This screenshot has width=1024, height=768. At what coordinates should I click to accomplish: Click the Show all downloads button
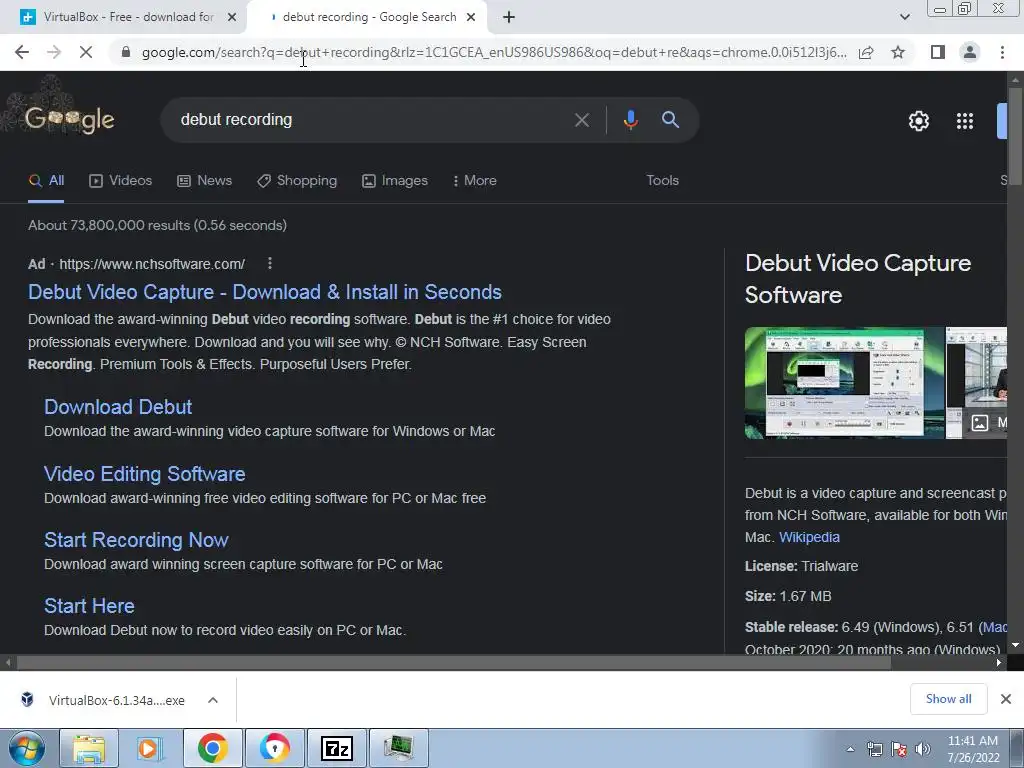tap(948, 699)
